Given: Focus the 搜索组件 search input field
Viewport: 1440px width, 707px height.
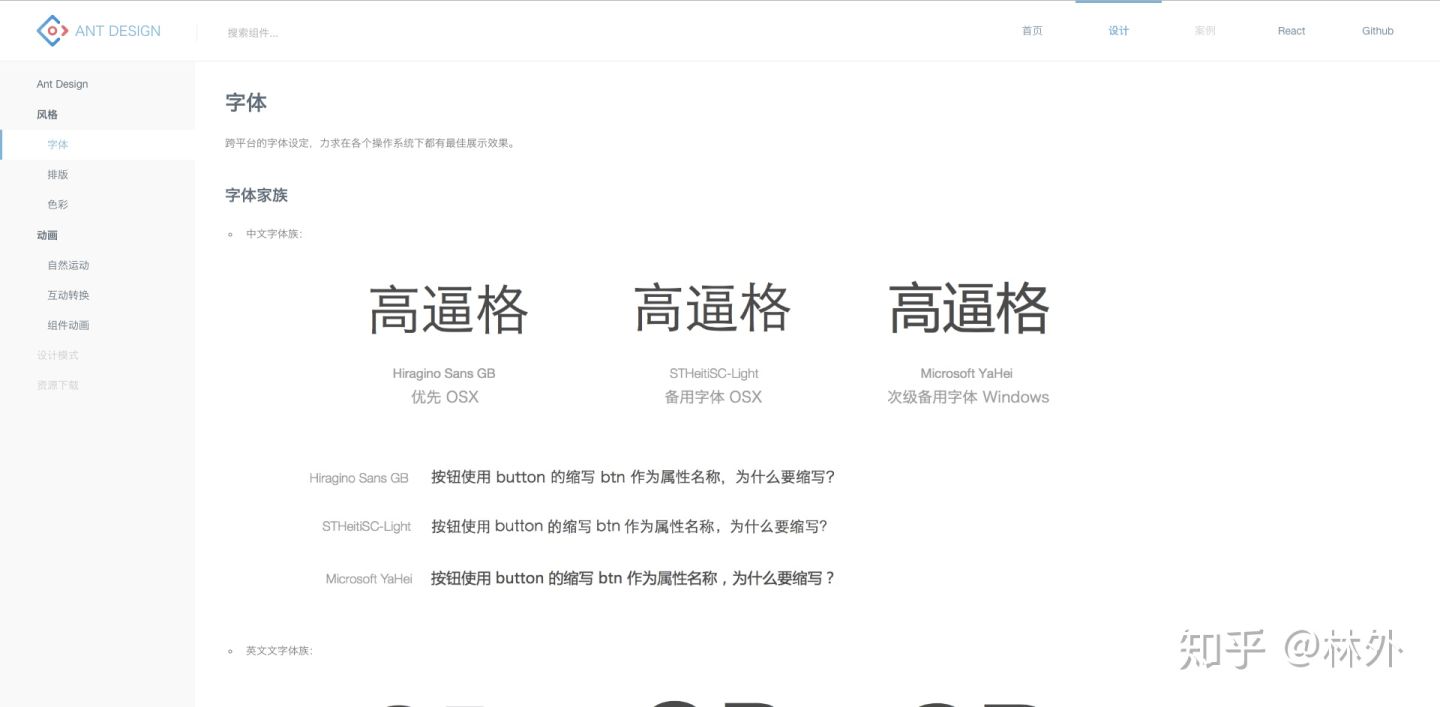Looking at the screenshot, I should click(253, 33).
